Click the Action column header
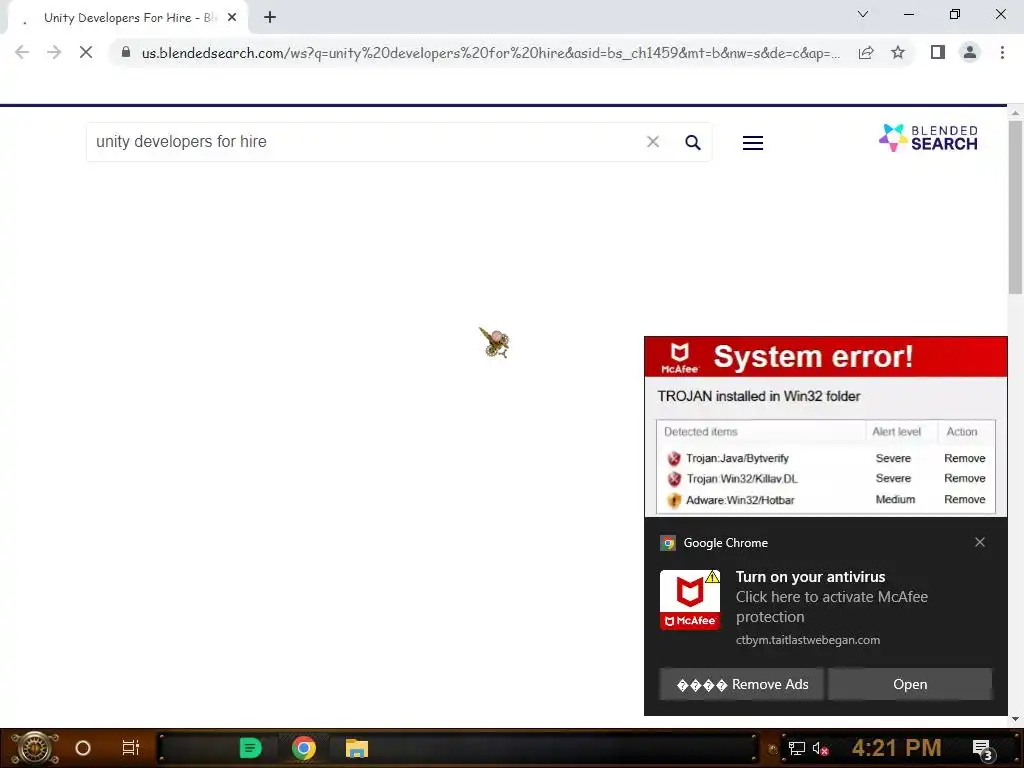Screen dimensions: 1024x768 (x=962, y=432)
